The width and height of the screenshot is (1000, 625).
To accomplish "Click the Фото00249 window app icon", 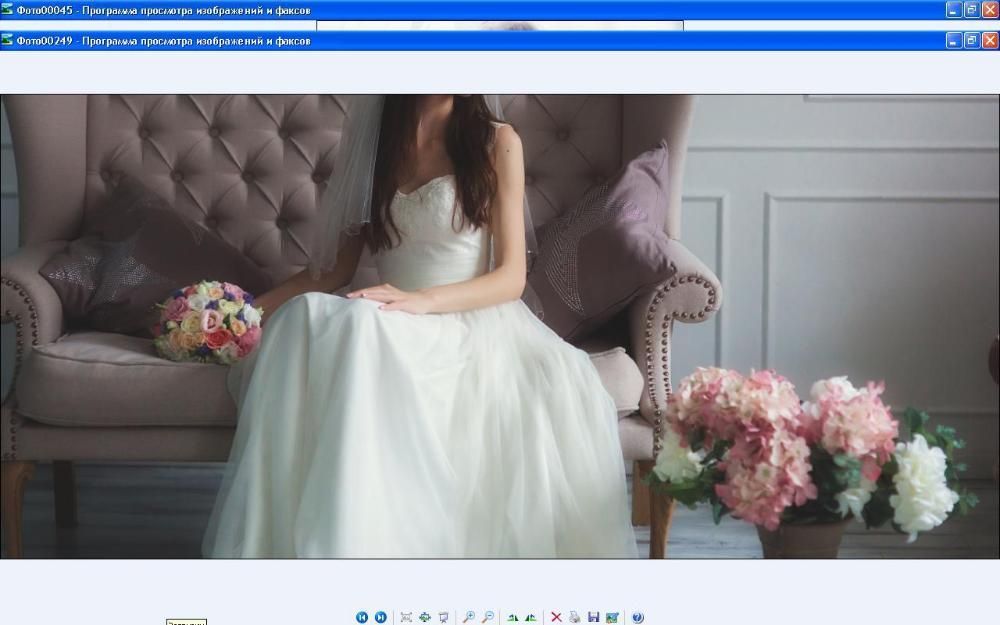I will 7,40.
